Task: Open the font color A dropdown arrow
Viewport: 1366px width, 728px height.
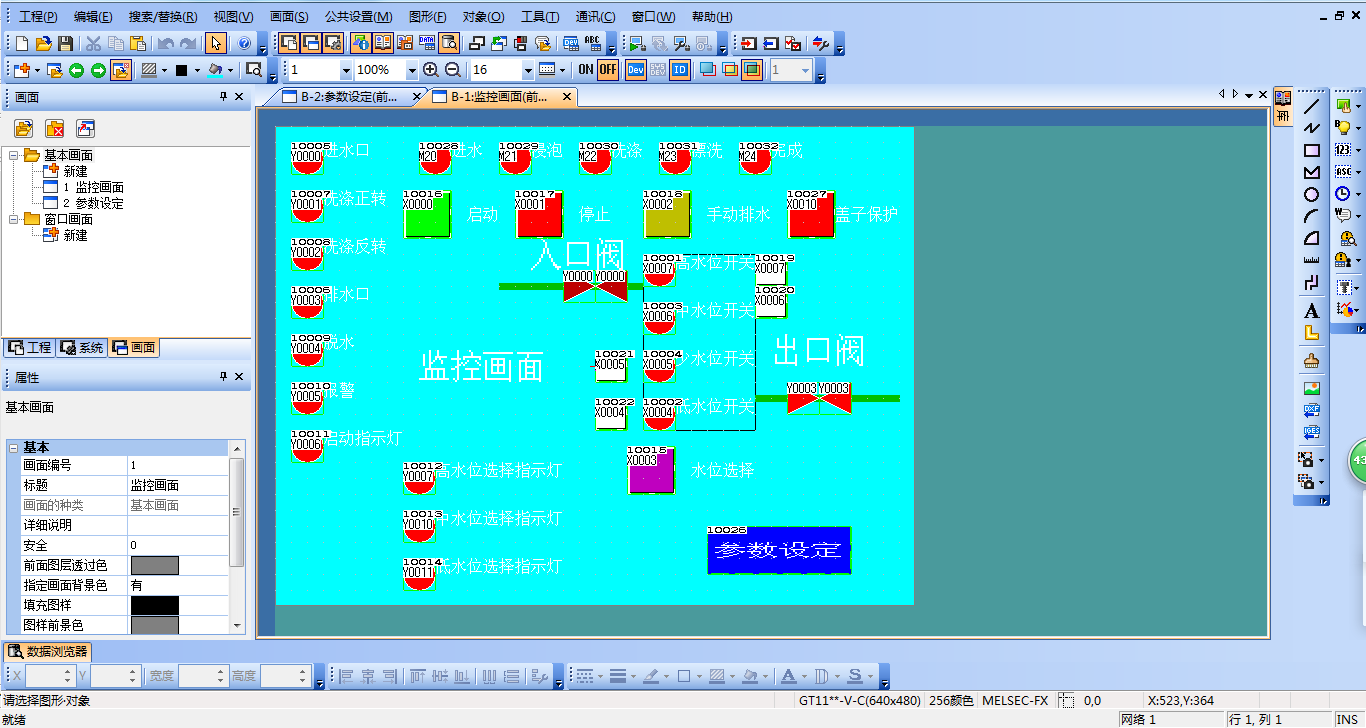Action: pos(802,676)
